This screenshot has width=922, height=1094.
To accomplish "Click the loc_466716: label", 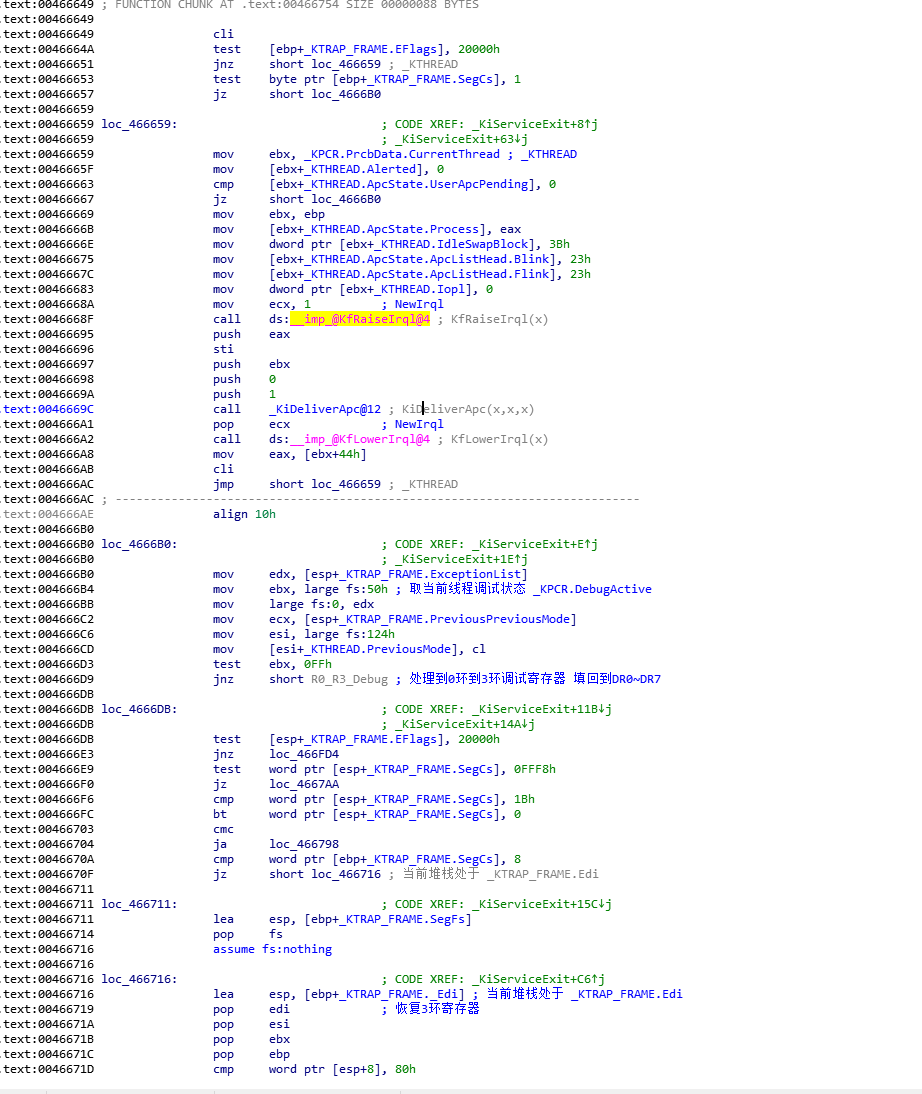I will (x=140, y=979).
